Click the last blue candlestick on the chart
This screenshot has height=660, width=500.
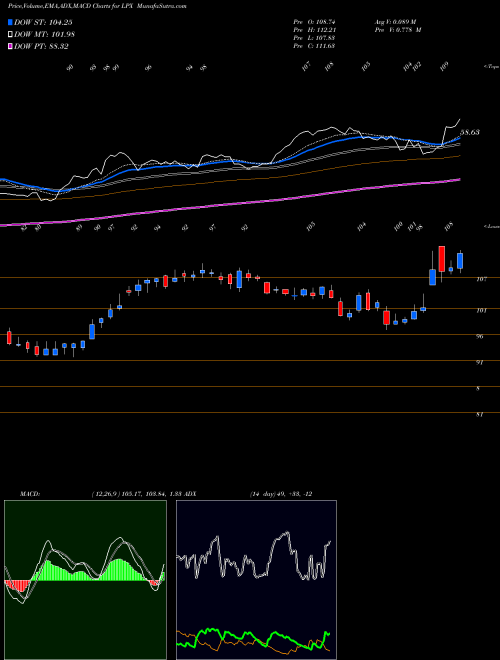click(460, 261)
